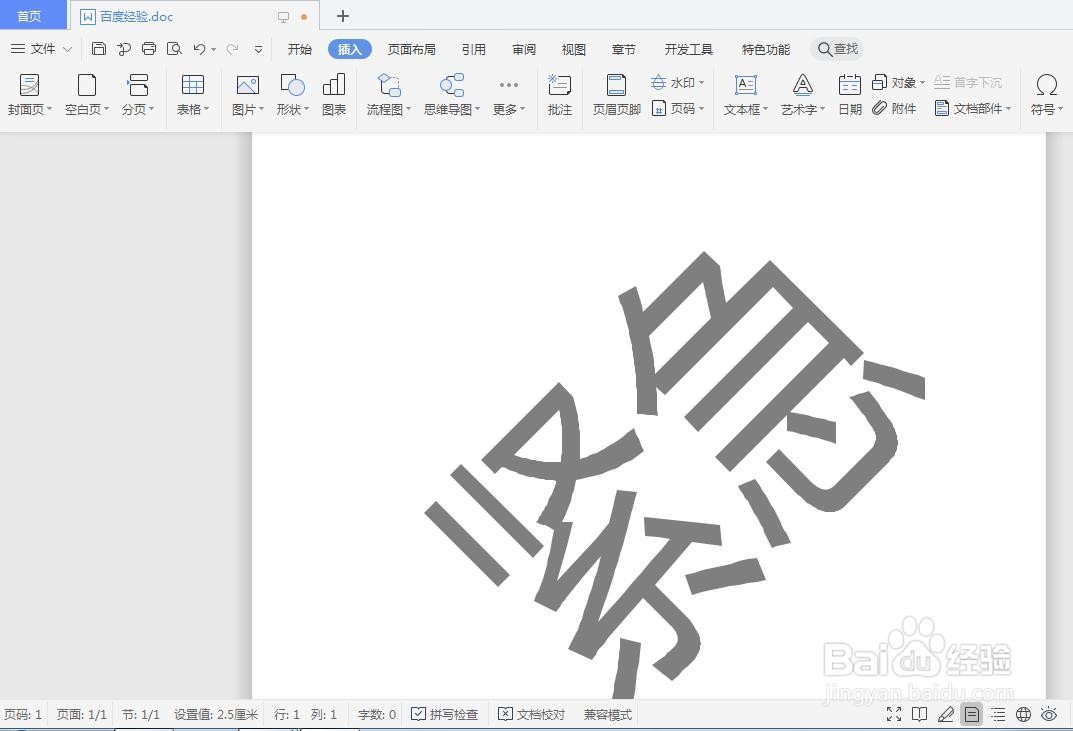This screenshot has height=731, width=1073.
Task: Click the section 节: 1/1 status item
Action: pos(141,715)
